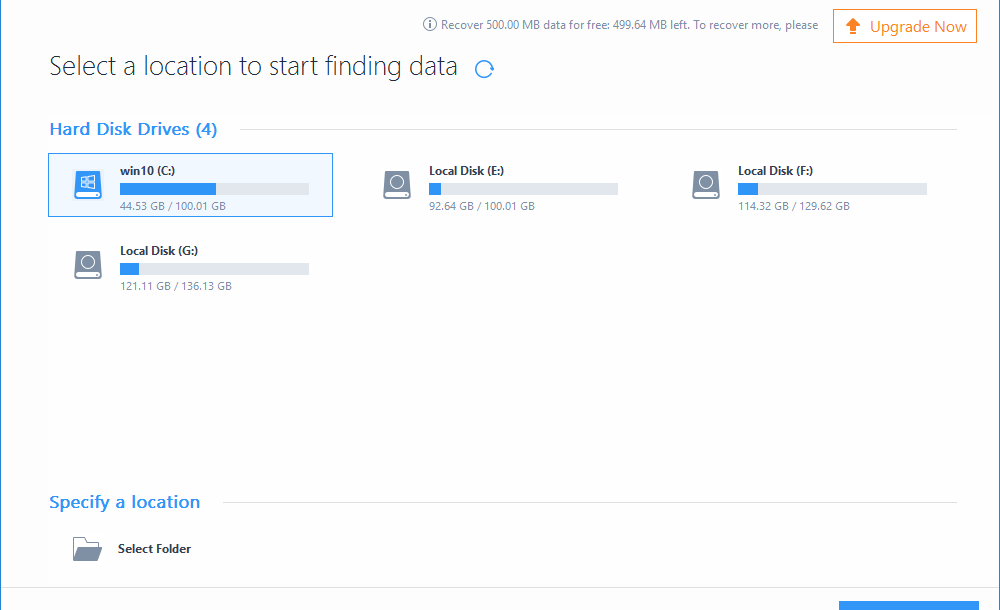This screenshot has width=1000, height=610.
Task: Open the Select Folder location option
Action: tap(154, 549)
